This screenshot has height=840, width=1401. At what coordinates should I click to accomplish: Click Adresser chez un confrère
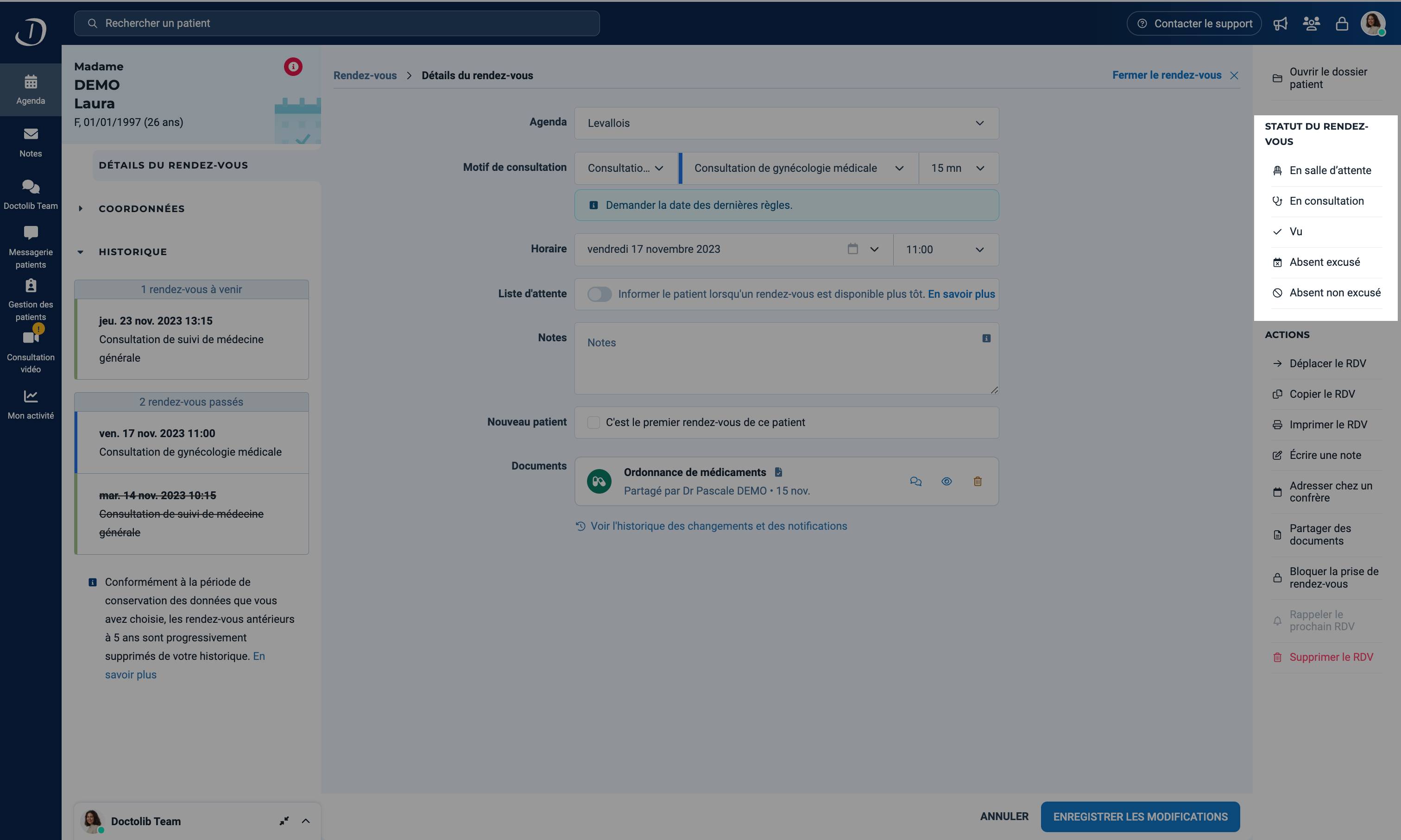pyautogui.click(x=1327, y=492)
